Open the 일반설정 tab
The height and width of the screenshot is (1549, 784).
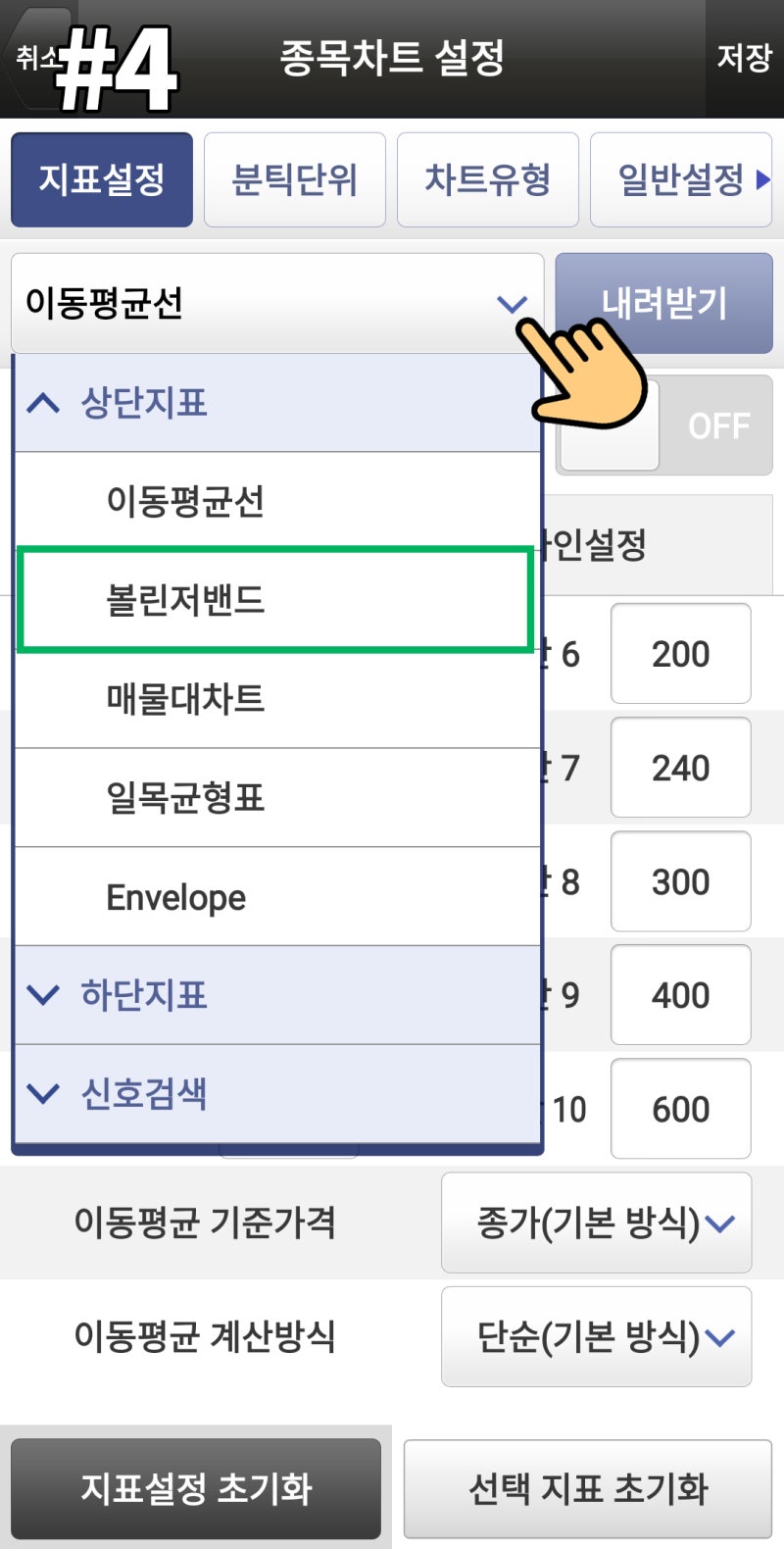pyautogui.click(x=674, y=179)
